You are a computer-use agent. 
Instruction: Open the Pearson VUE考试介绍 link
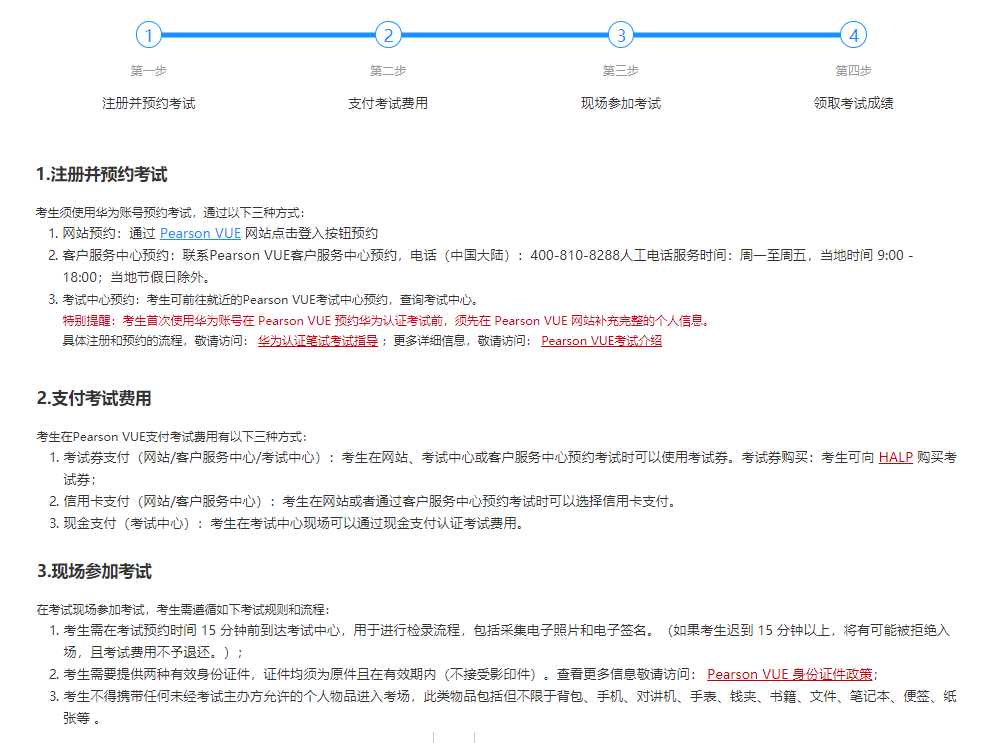pyautogui.click(x=602, y=341)
